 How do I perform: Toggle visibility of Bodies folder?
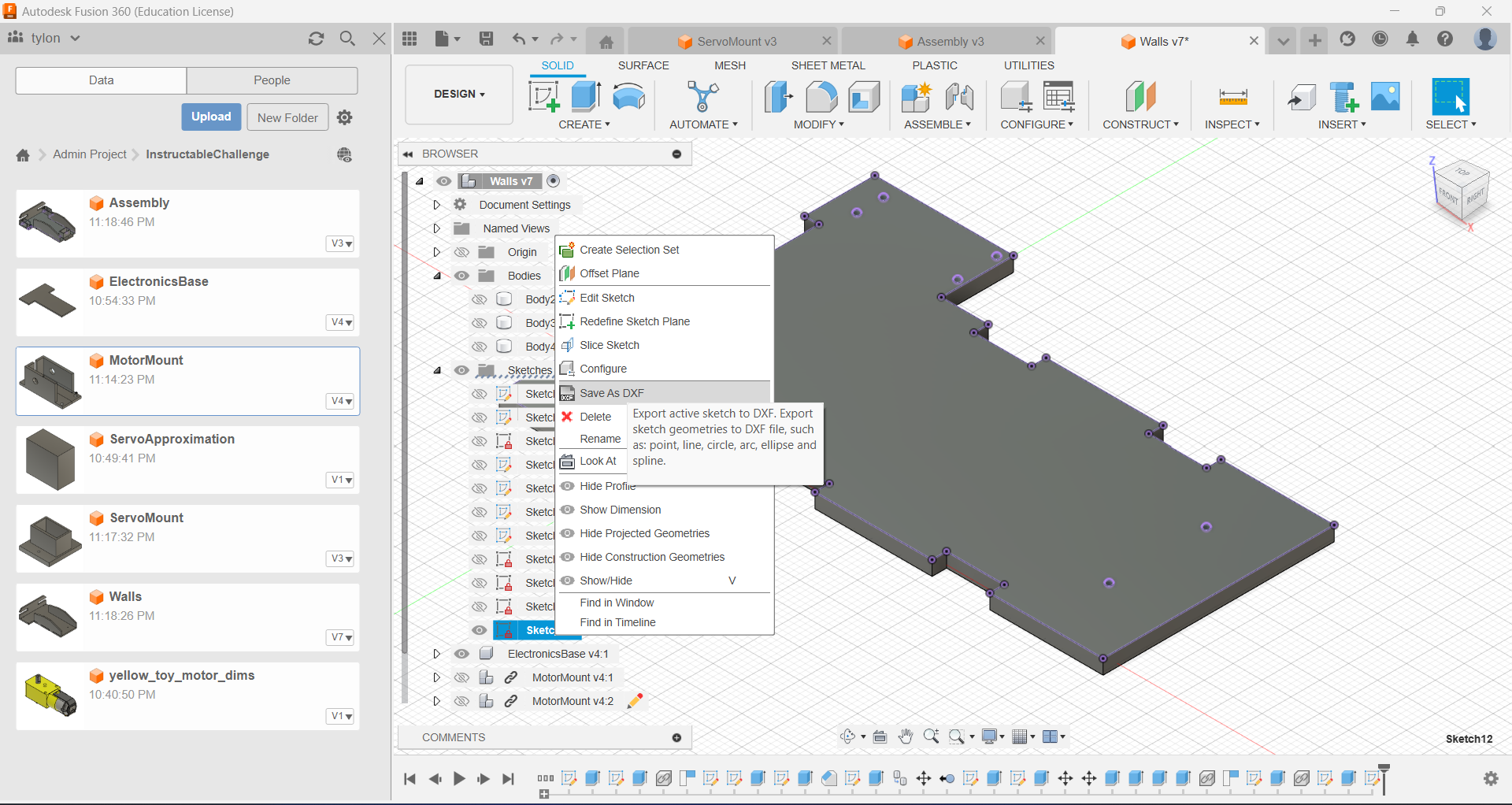click(x=462, y=276)
